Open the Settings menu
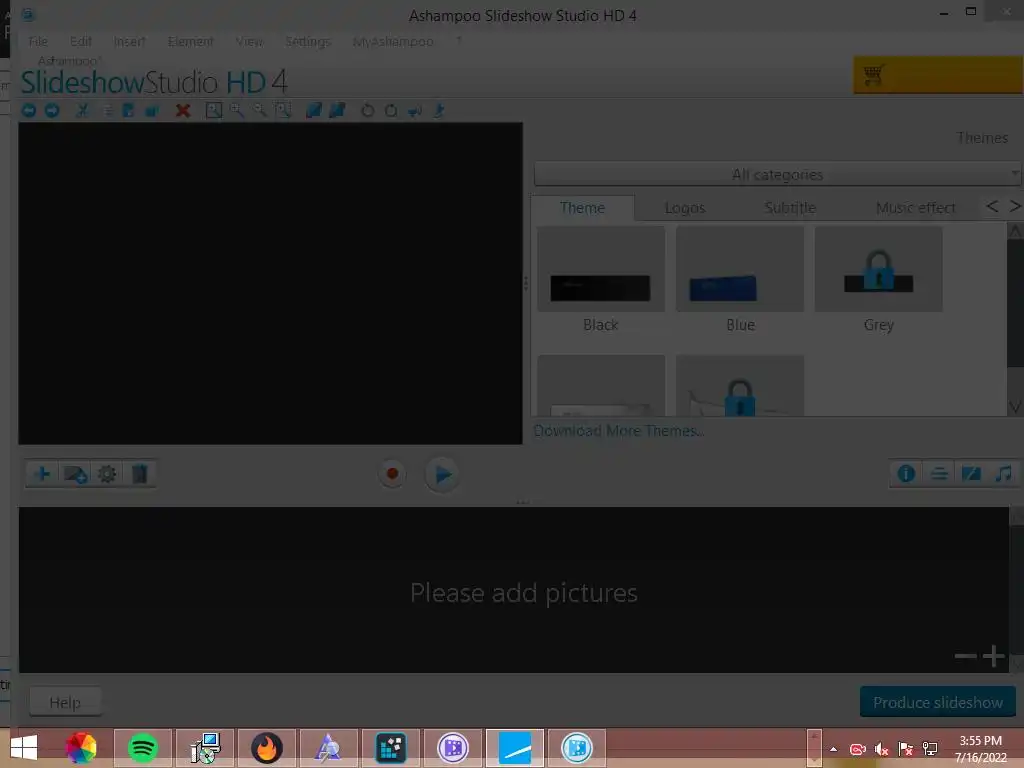The image size is (1024, 768). point(308,41)
